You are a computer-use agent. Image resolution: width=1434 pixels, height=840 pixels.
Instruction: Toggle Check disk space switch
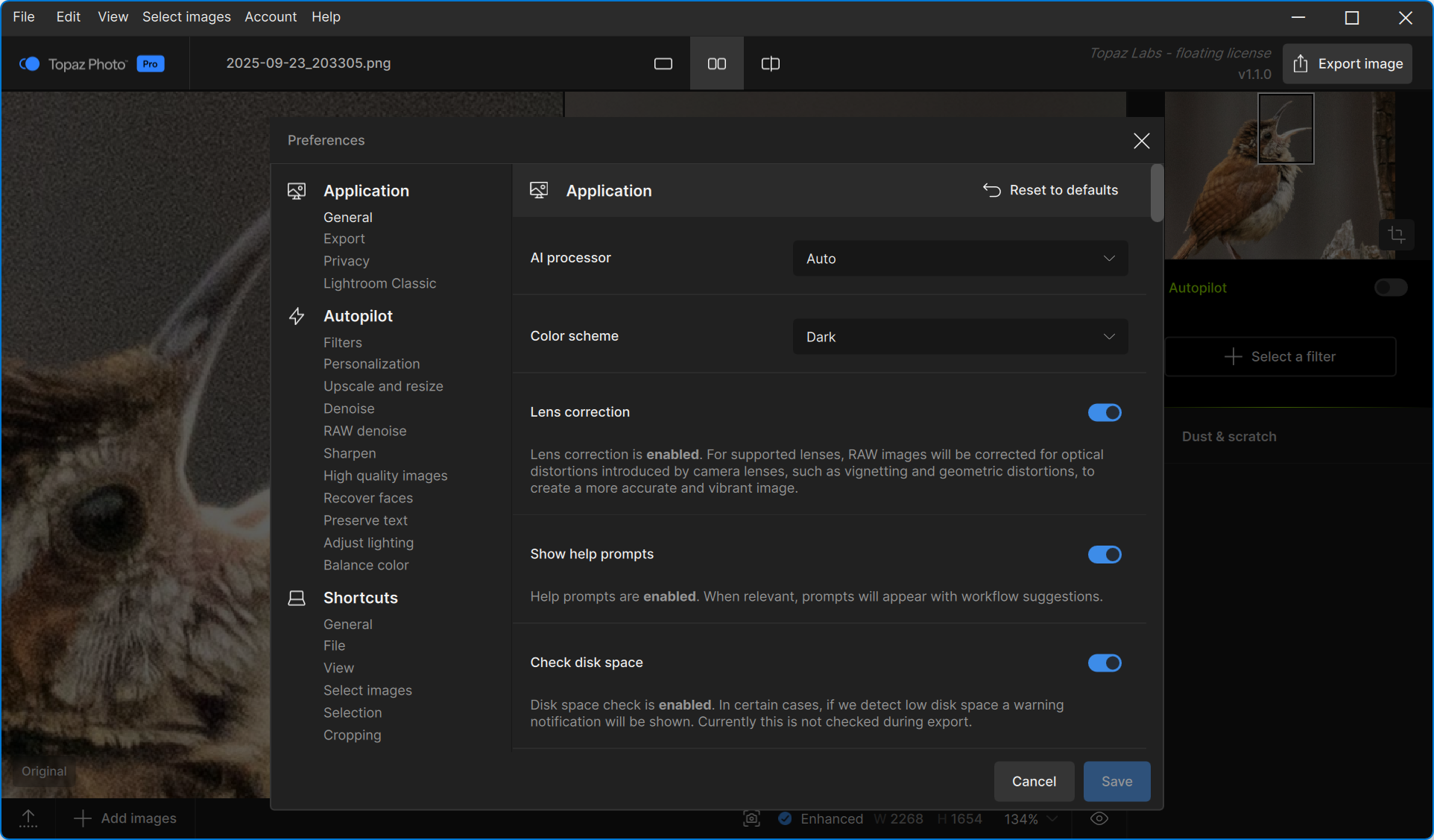pyautogui.click(x=1104, y=663)
